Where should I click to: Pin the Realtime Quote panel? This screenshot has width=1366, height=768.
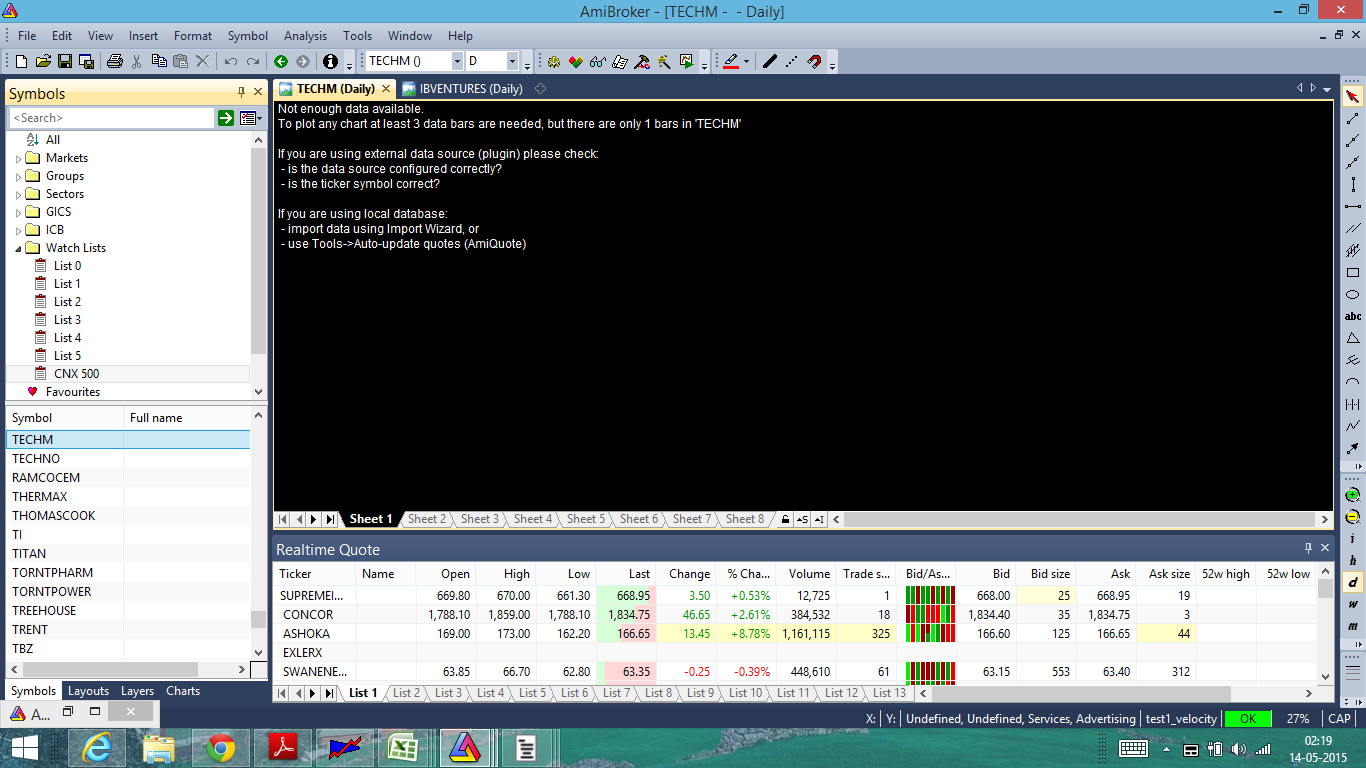1308,549
